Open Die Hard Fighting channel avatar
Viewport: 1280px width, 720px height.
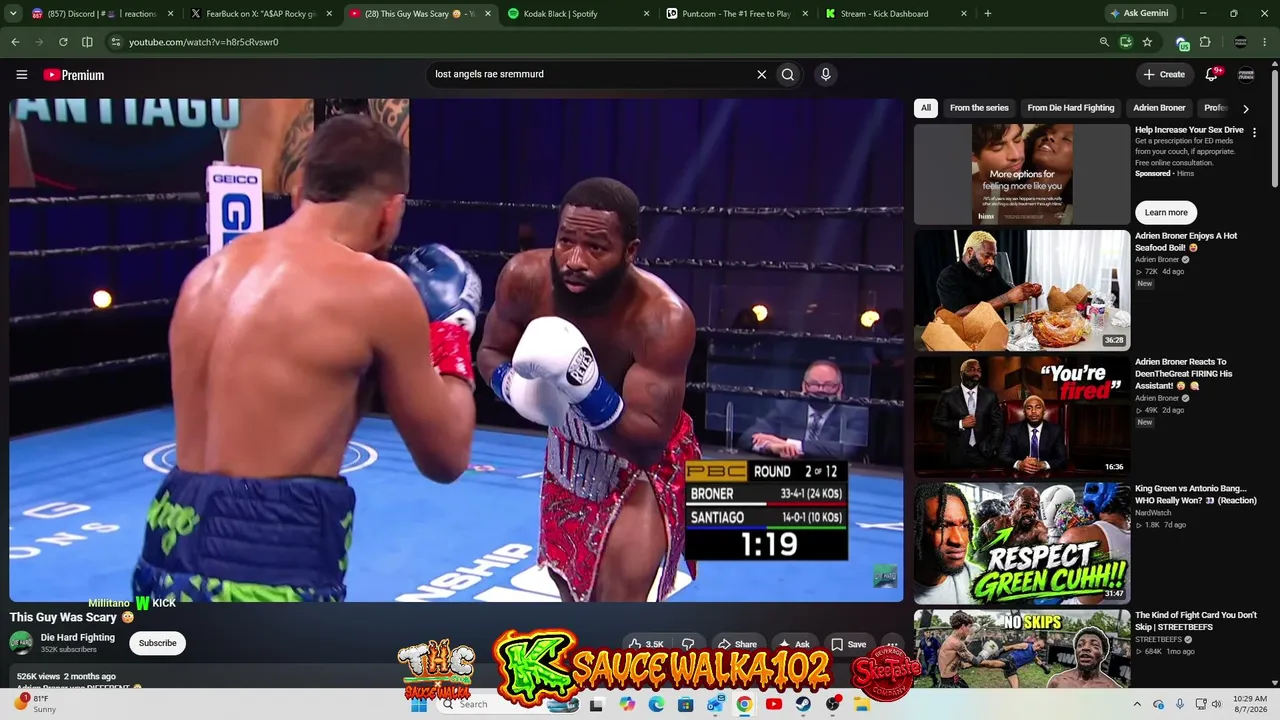coord(21,643)
